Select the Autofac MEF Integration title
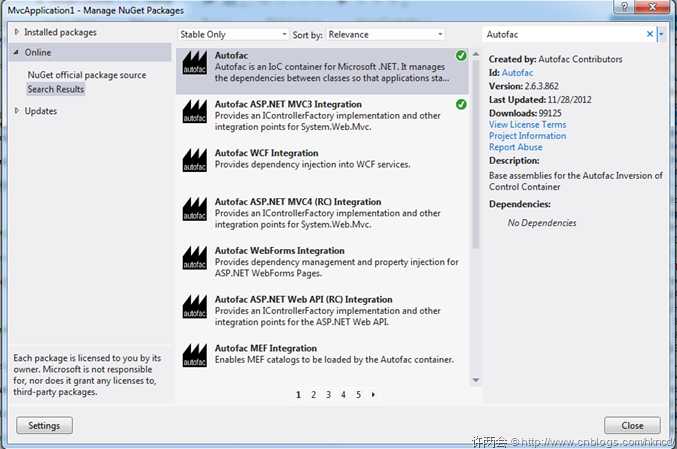The height and width of the screenshot is (449, 677). [266, 348]
